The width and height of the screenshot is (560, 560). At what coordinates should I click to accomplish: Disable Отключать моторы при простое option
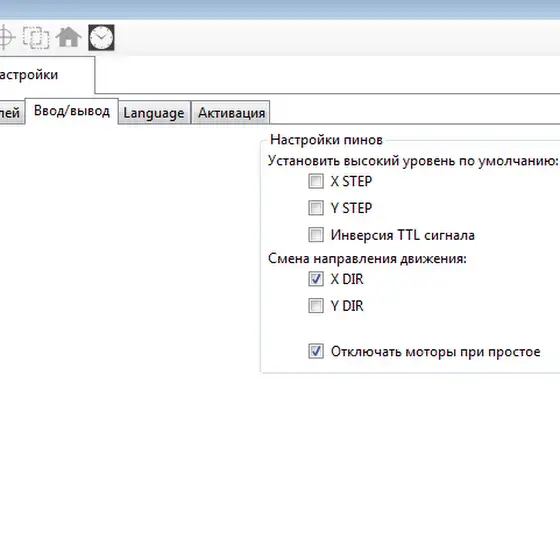tap(316, 351)
